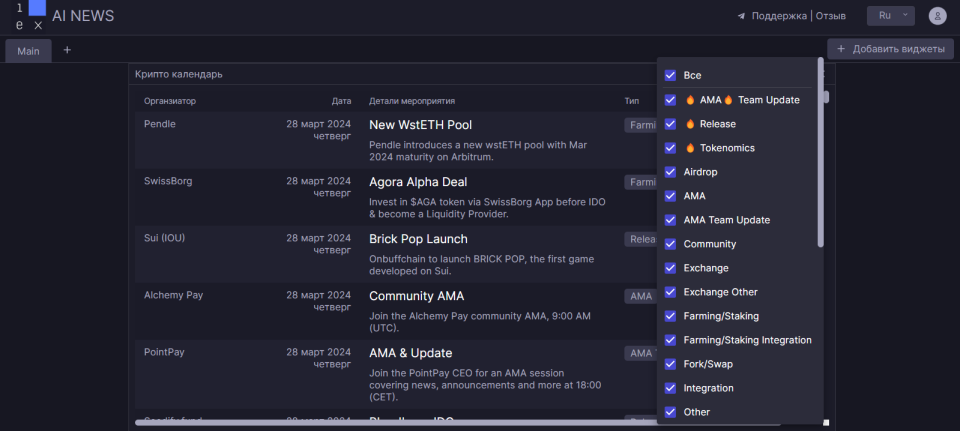
Task: Click the PointPay organizer name
Action: point(164,352)
